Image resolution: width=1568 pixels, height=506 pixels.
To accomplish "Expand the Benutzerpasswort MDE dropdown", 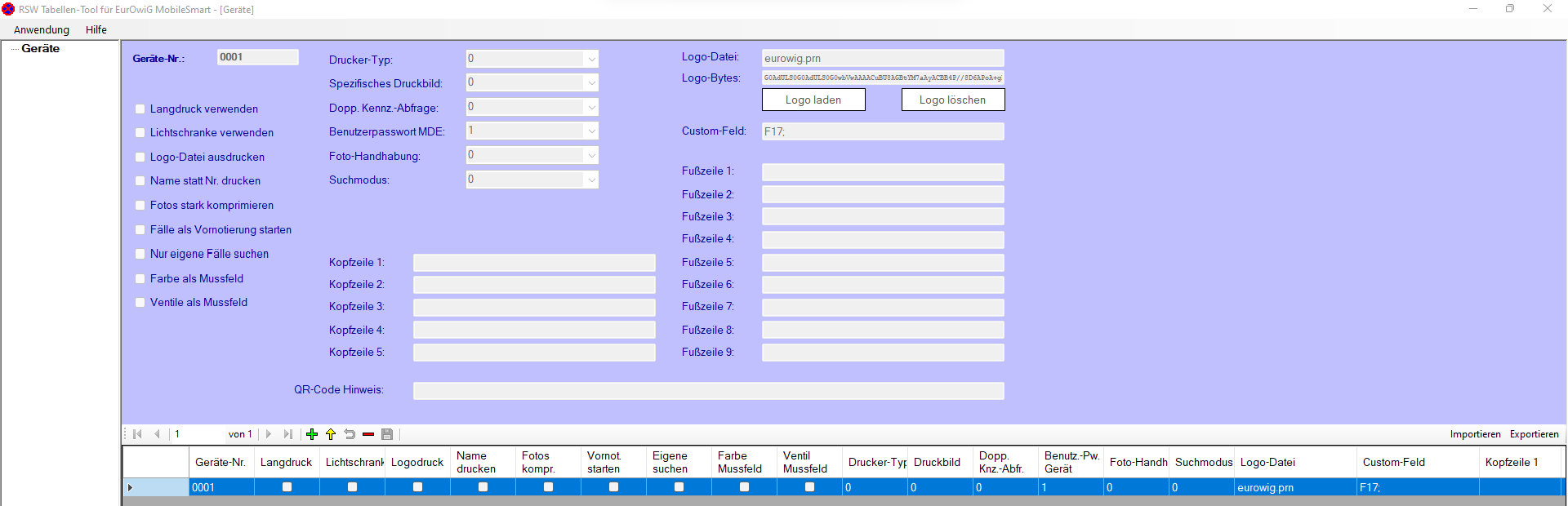I will [591, 131].
